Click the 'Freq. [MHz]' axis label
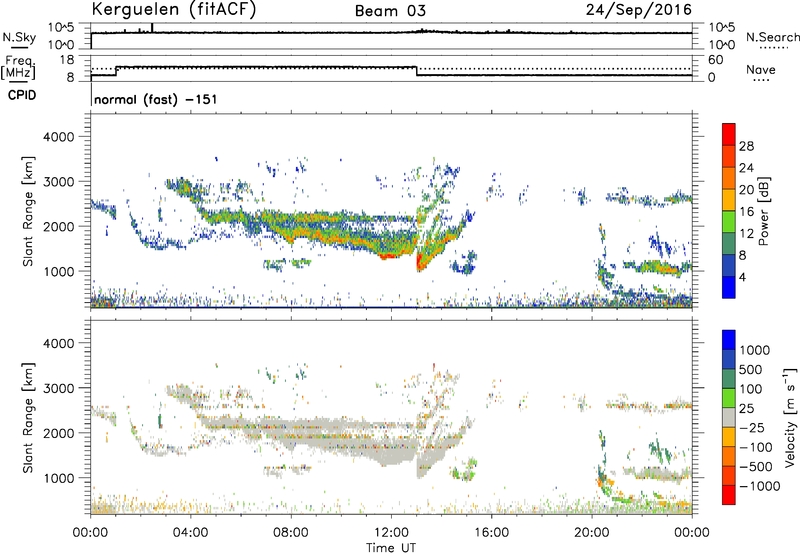 pyautogui.click(x=19, y=68)
